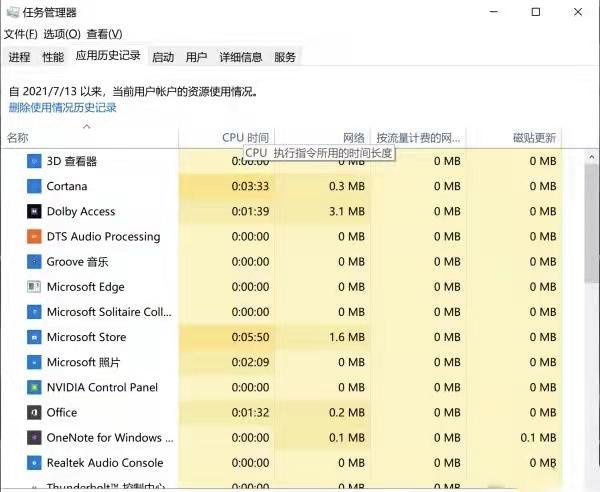Click the Microsoft Edge icon

[x=34, y=287]
